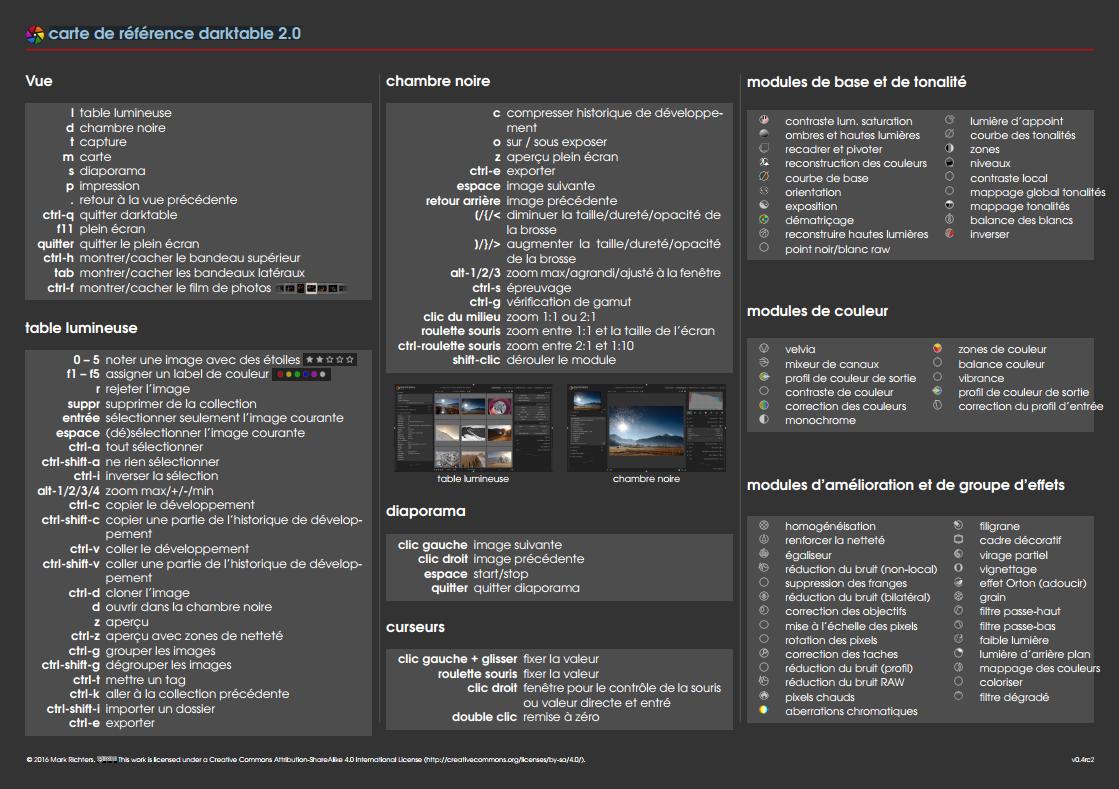Click the "mixeur de canaux" icon
This screenshot has height=789, width=1119.
tap(764, 363)
